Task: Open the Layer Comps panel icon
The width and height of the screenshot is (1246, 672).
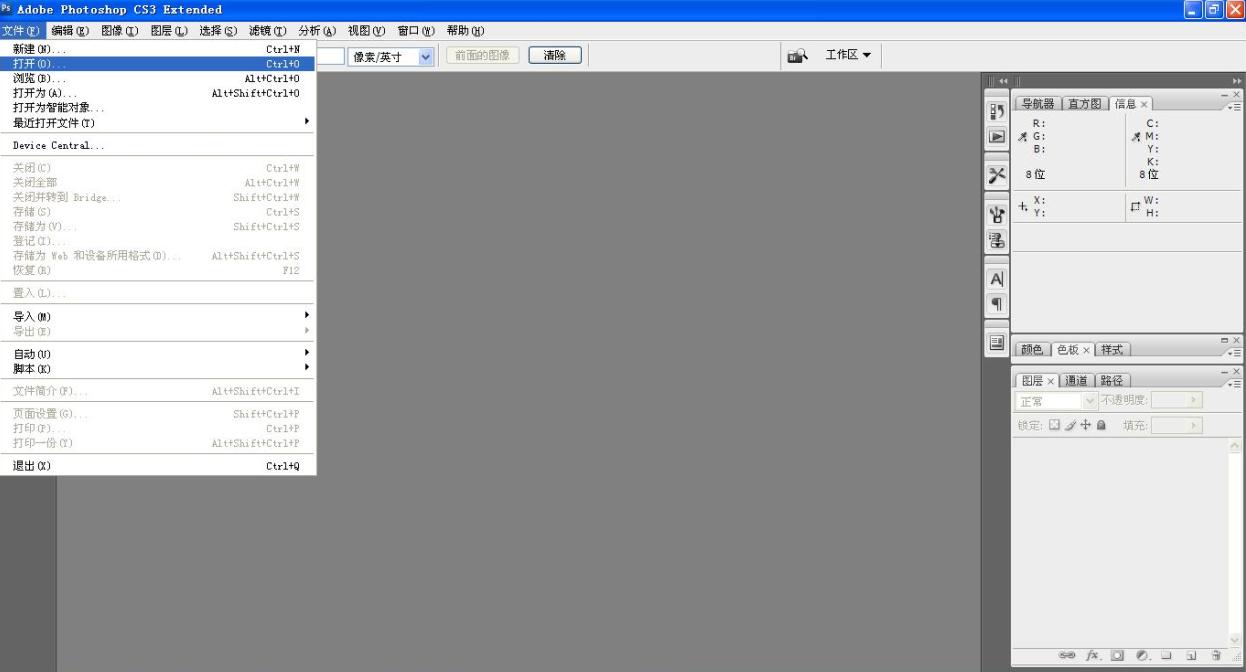Action: (x=997, y=342)
